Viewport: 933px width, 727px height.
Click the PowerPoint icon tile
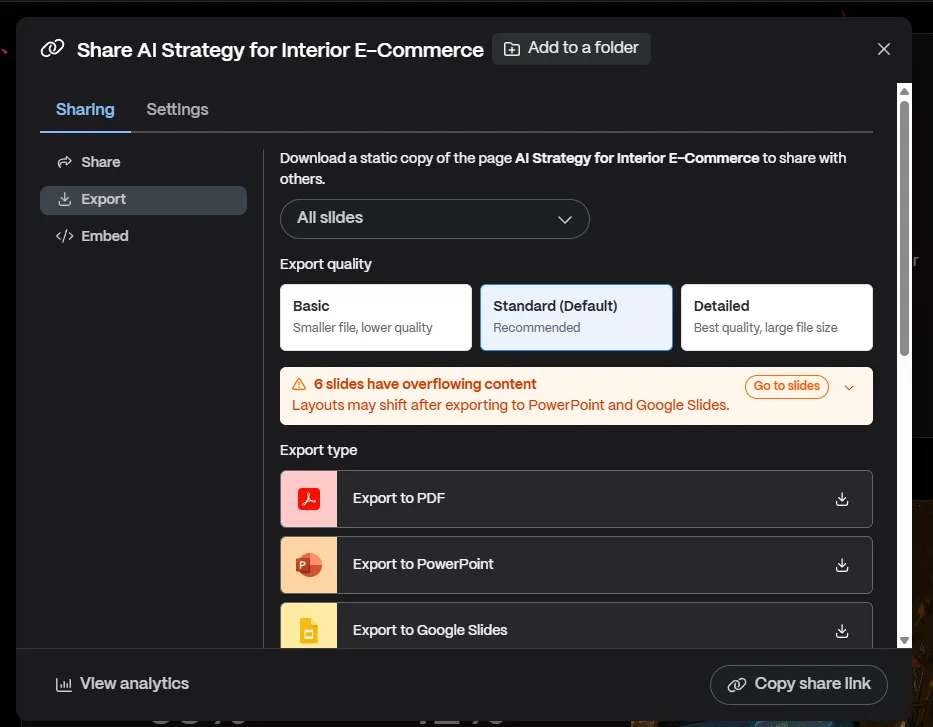coord(309,565)
